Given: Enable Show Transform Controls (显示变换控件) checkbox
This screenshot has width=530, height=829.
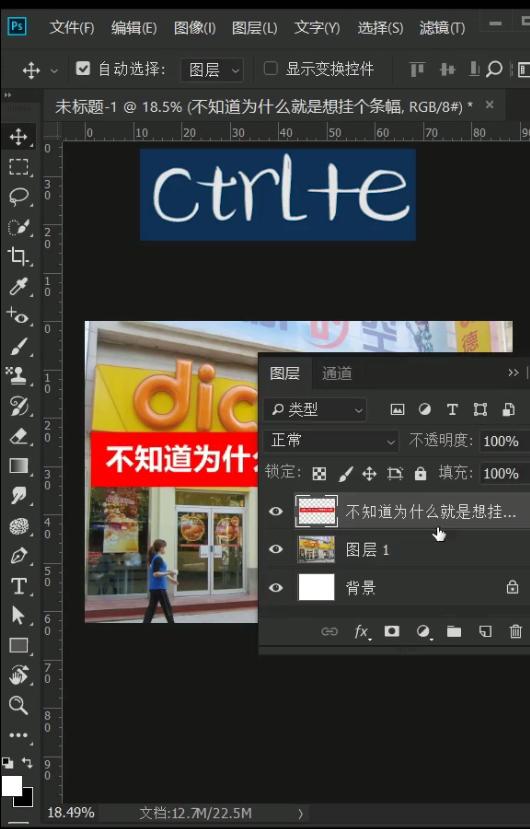Looking at the screenshot, I should (270, 68).
